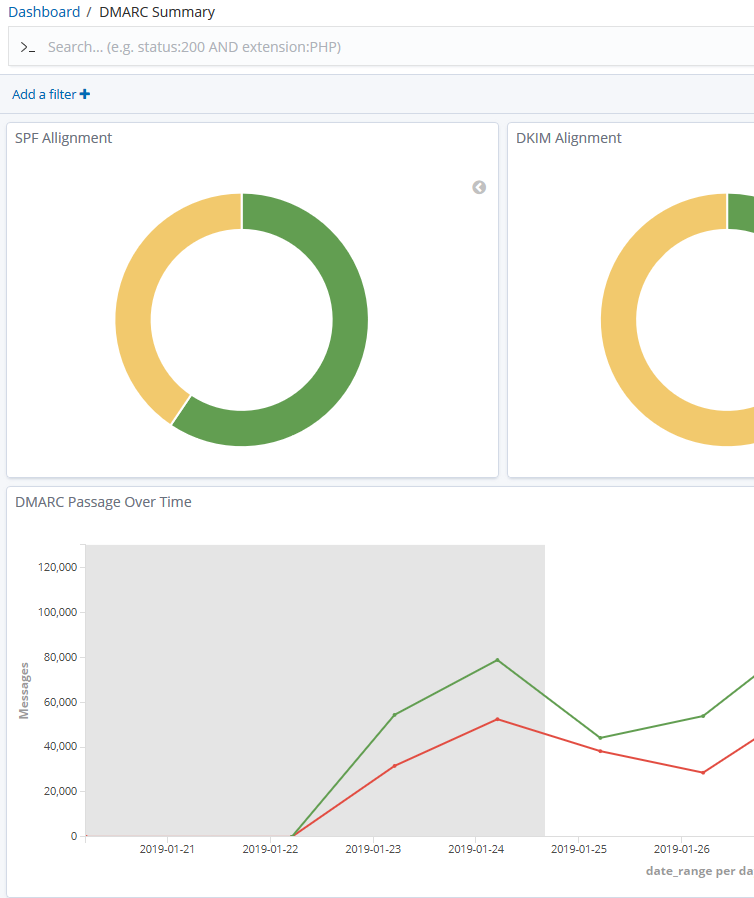Viewport: 754px width, 898px height.
Task: Focus the search query input field
Action: [390, 47]
